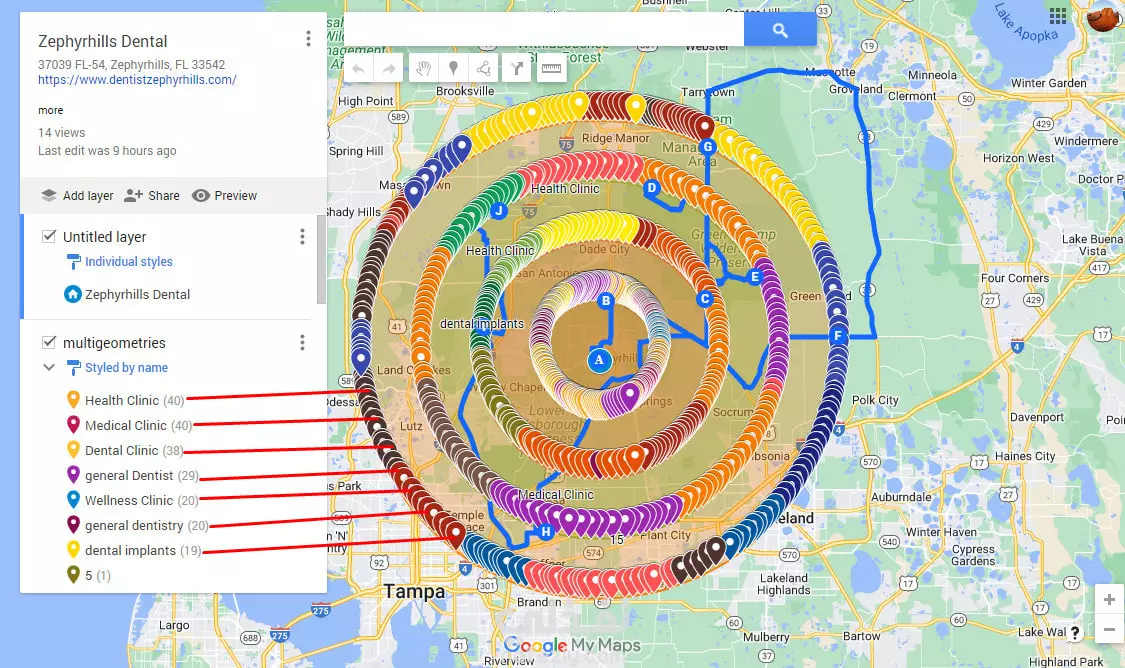Select dental implants (19) list row

coord(143,551)
